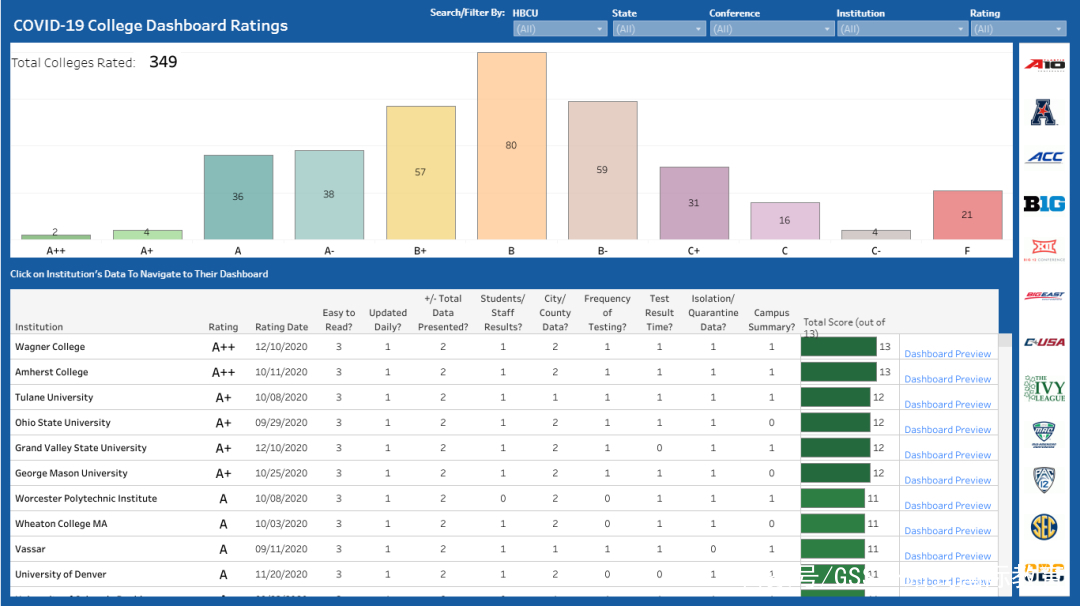Open the HBCU filter dropdown

pos(559,29)
